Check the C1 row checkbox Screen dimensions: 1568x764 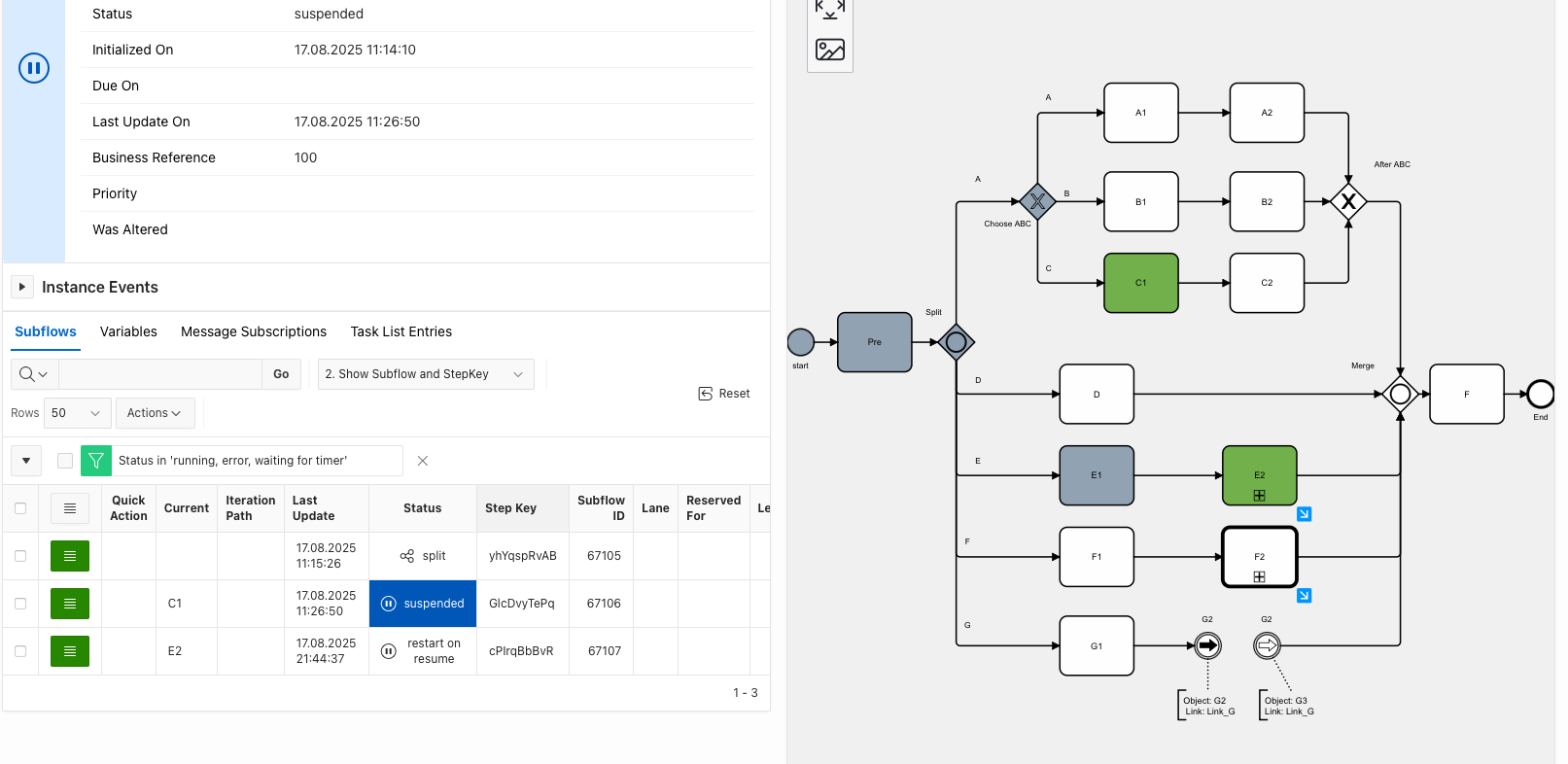(x=20, y=604)
